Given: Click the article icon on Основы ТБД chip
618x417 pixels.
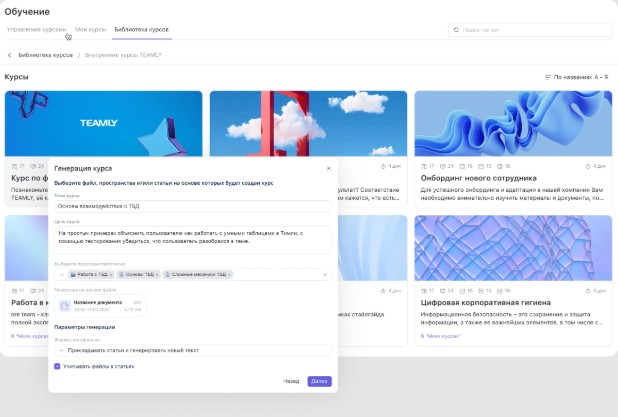Looking at the screenshot, I should coord(121,275).
